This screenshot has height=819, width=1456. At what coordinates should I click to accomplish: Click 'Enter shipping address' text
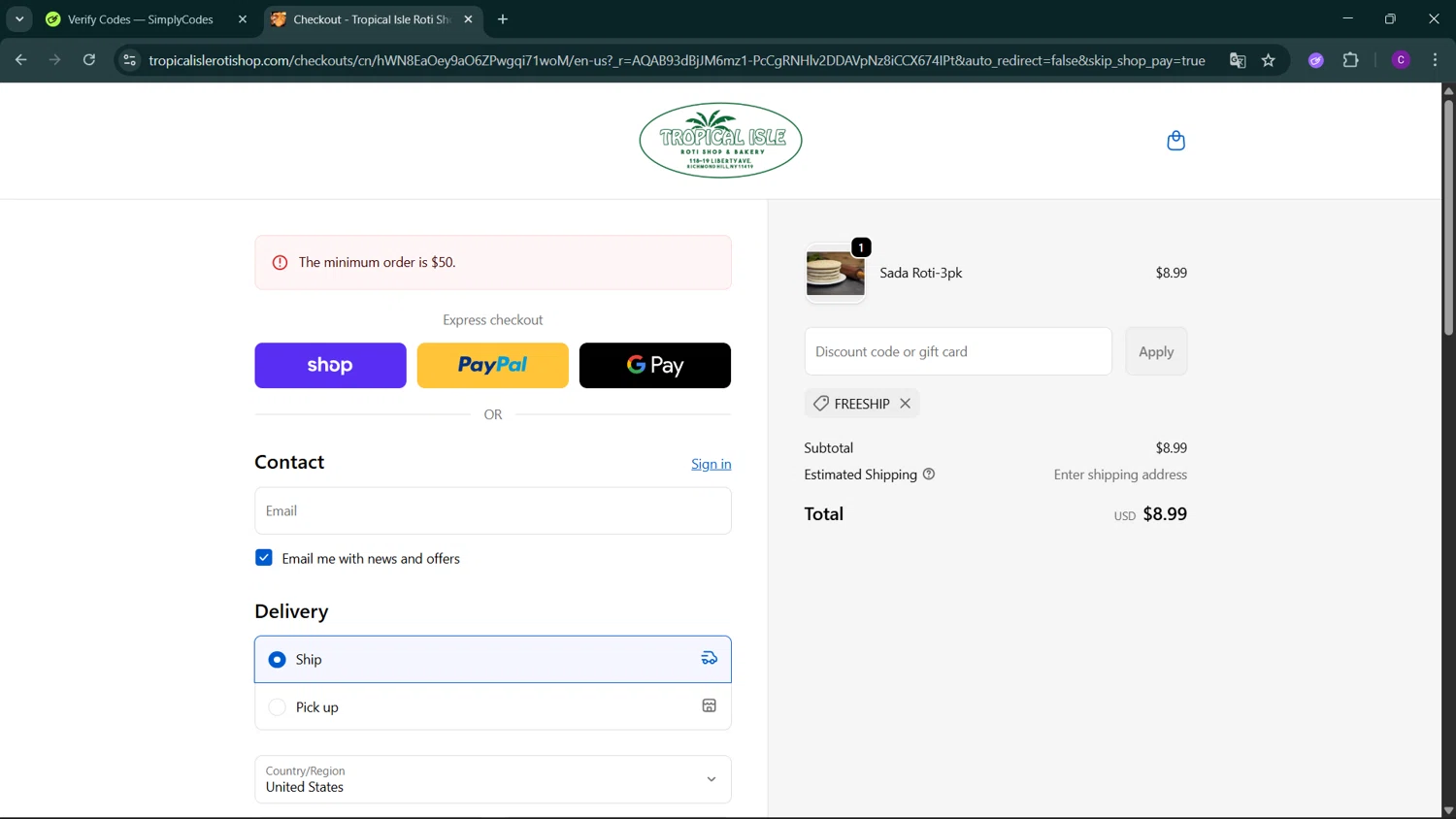click(1120, 475)
